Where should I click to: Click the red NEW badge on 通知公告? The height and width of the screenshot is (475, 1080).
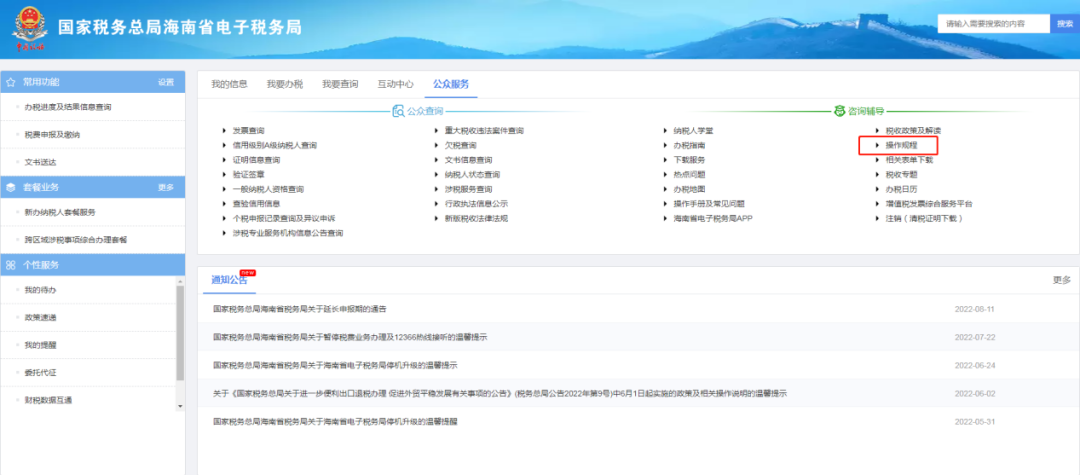click(247, 273)
